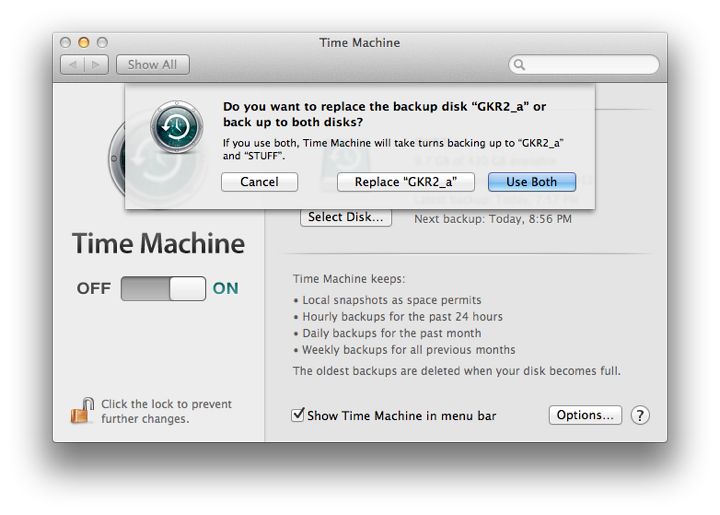
Task: Click the window title "Time Machine"
Action: click(360, 43)
